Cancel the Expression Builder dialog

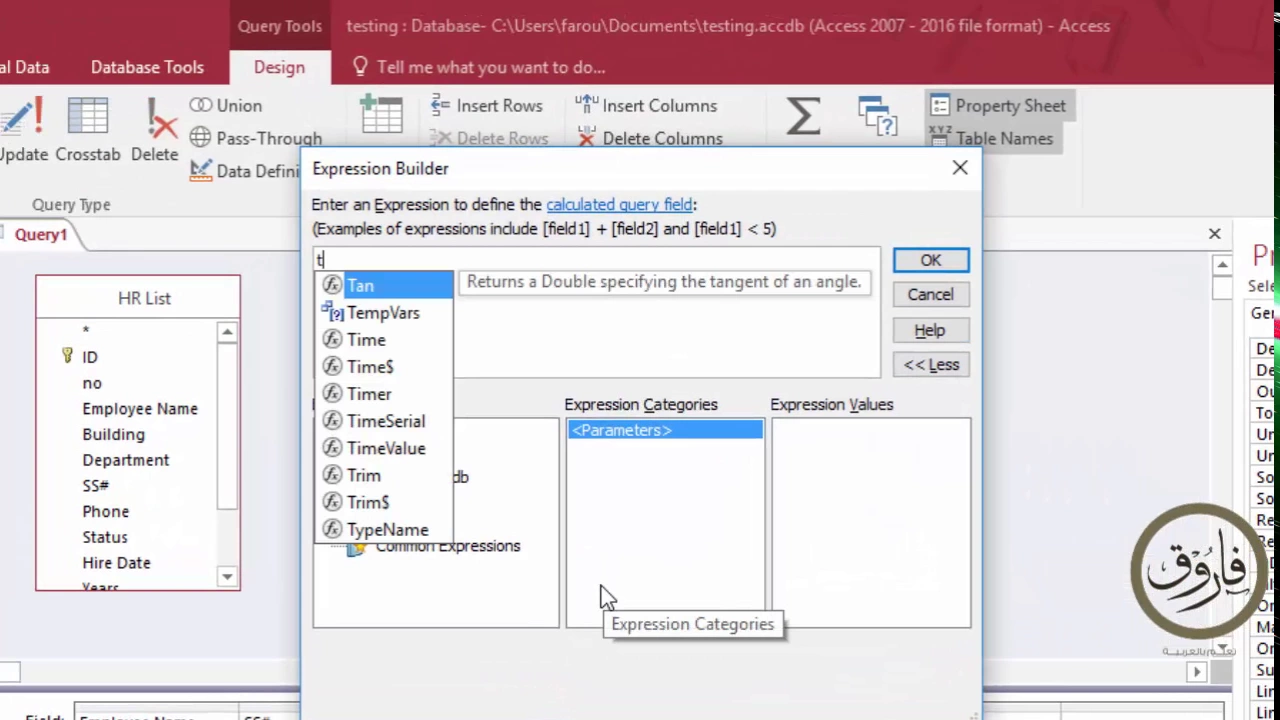pyautogui.click(x=930, y=295)
